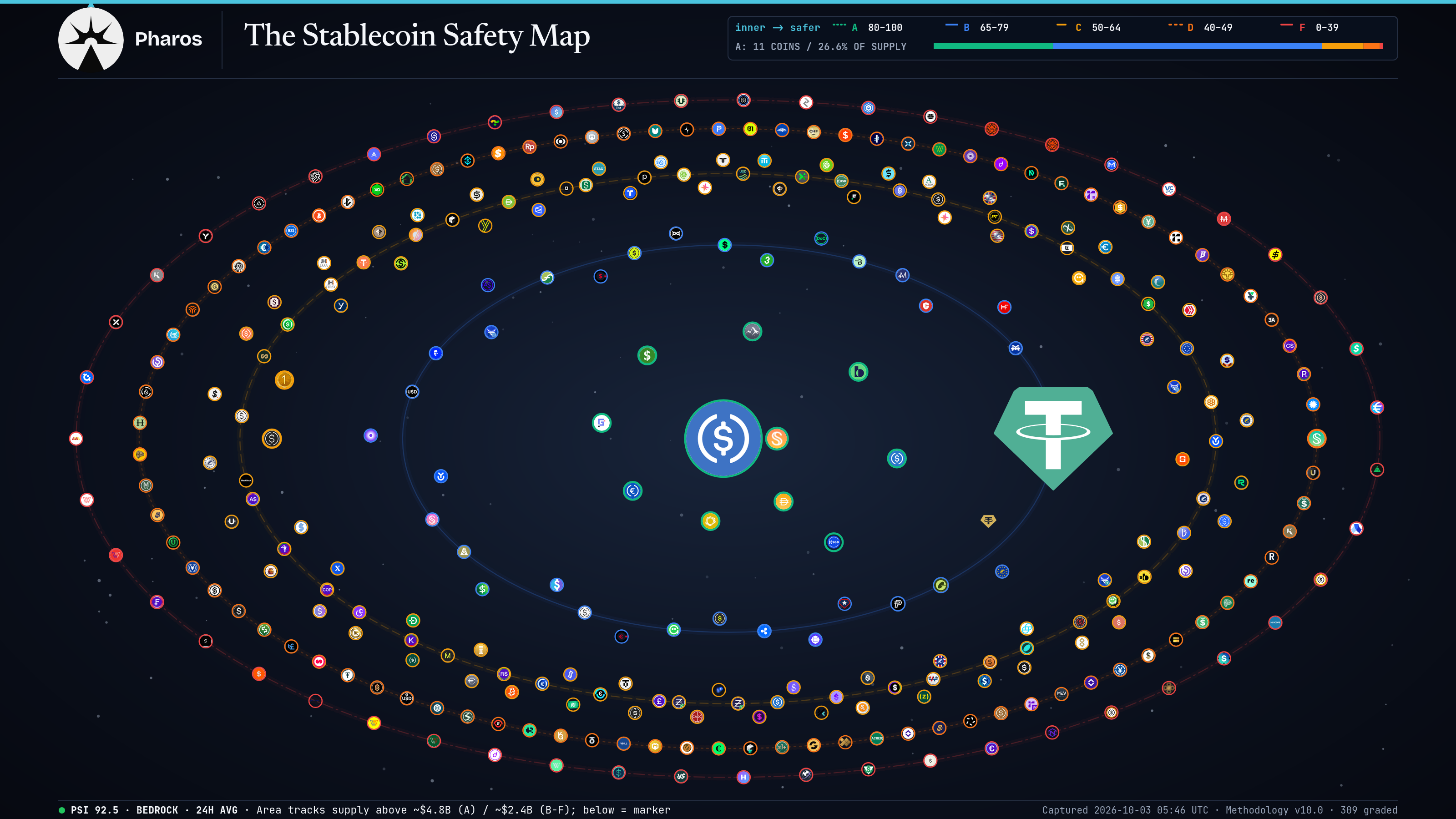Click the '309 graded' footer text
1456x819 pixels.
pos(1369,810)
